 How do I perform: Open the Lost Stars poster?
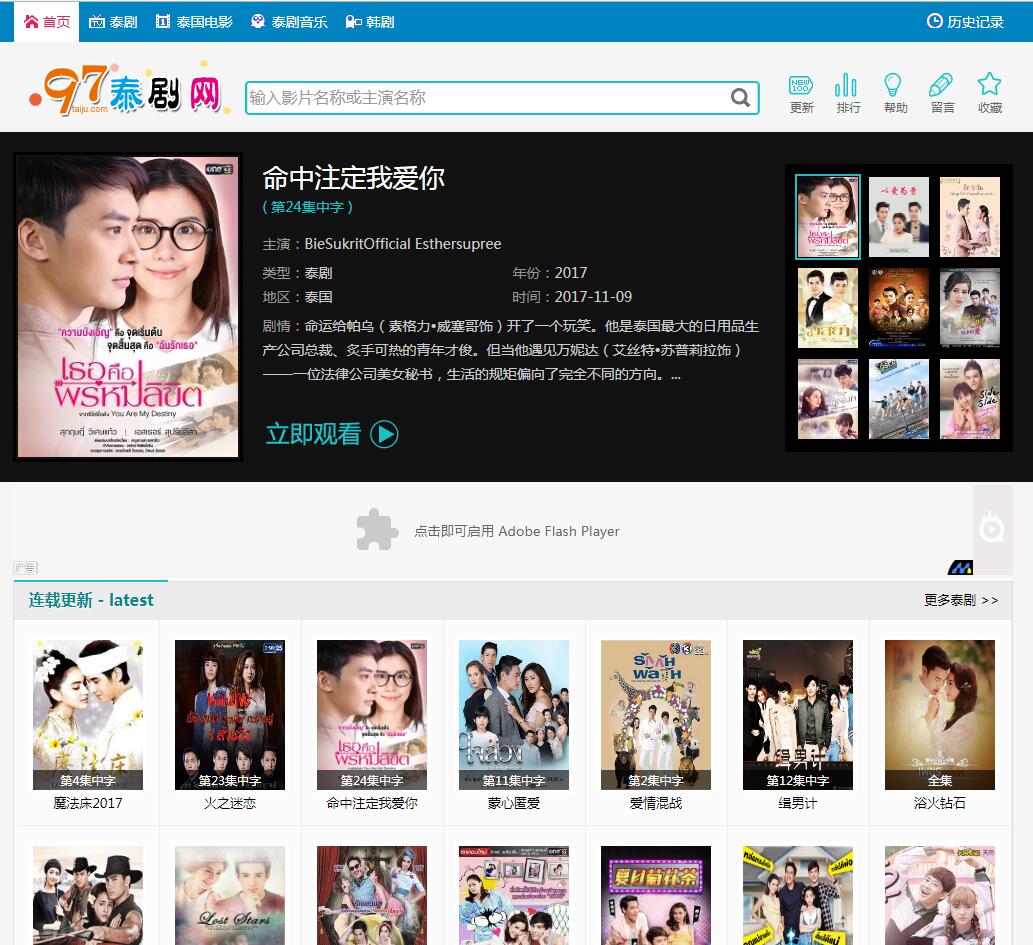230,896
